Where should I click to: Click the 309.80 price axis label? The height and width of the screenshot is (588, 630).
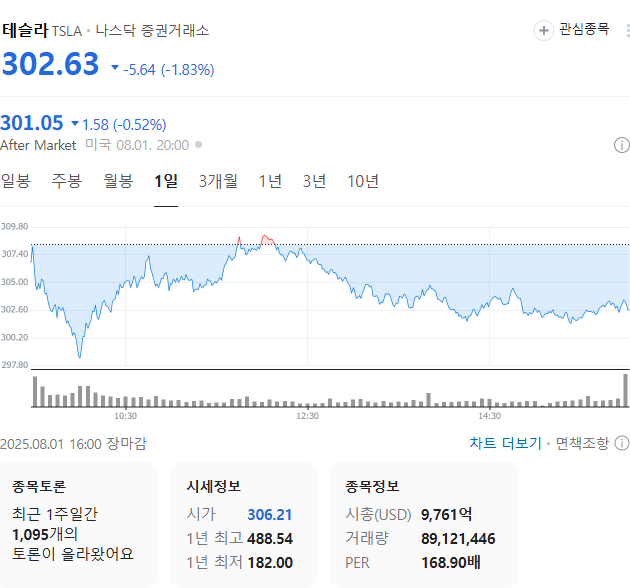click(14, 226)
